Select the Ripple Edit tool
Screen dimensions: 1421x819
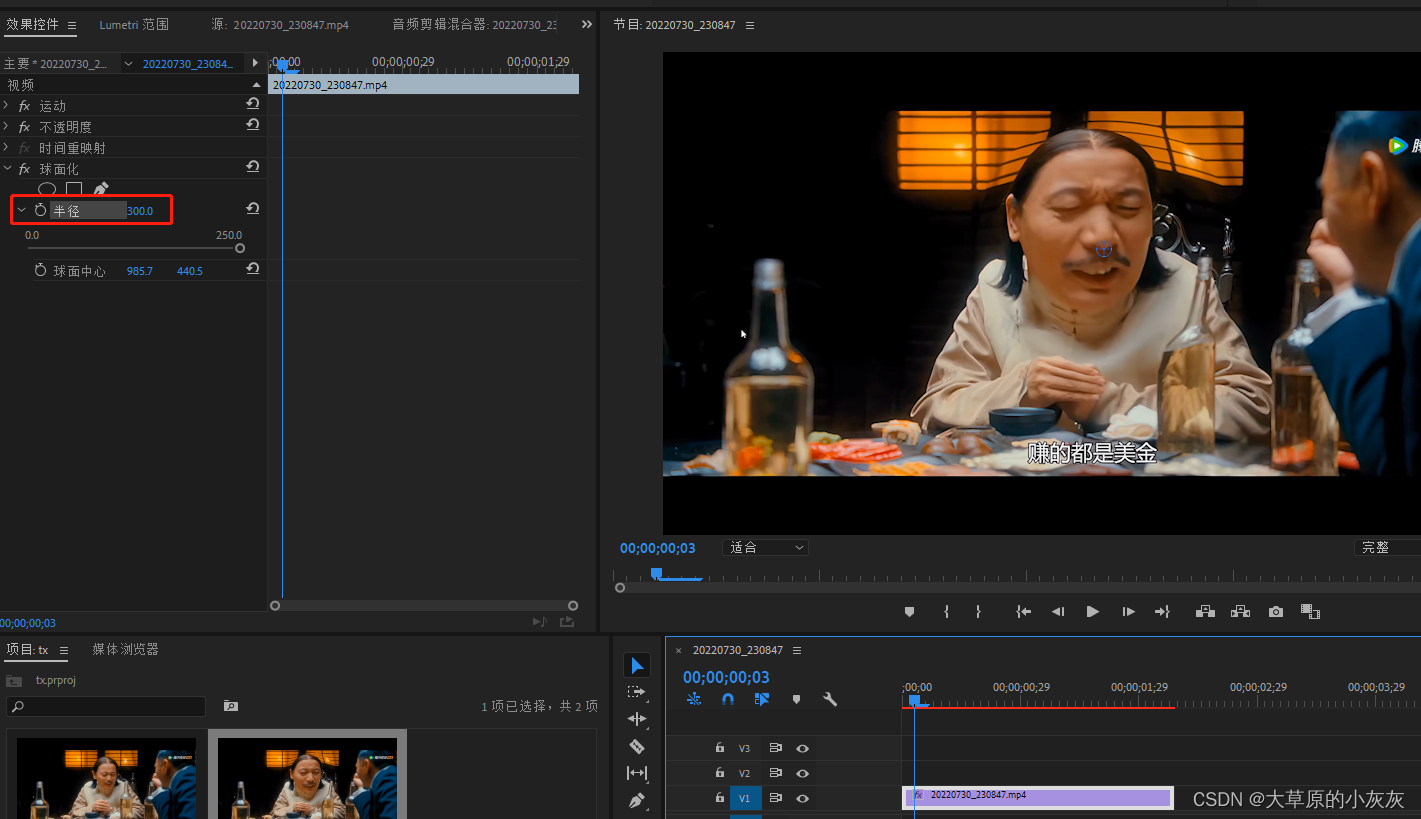pyautogui.click(x=637, y=719)
